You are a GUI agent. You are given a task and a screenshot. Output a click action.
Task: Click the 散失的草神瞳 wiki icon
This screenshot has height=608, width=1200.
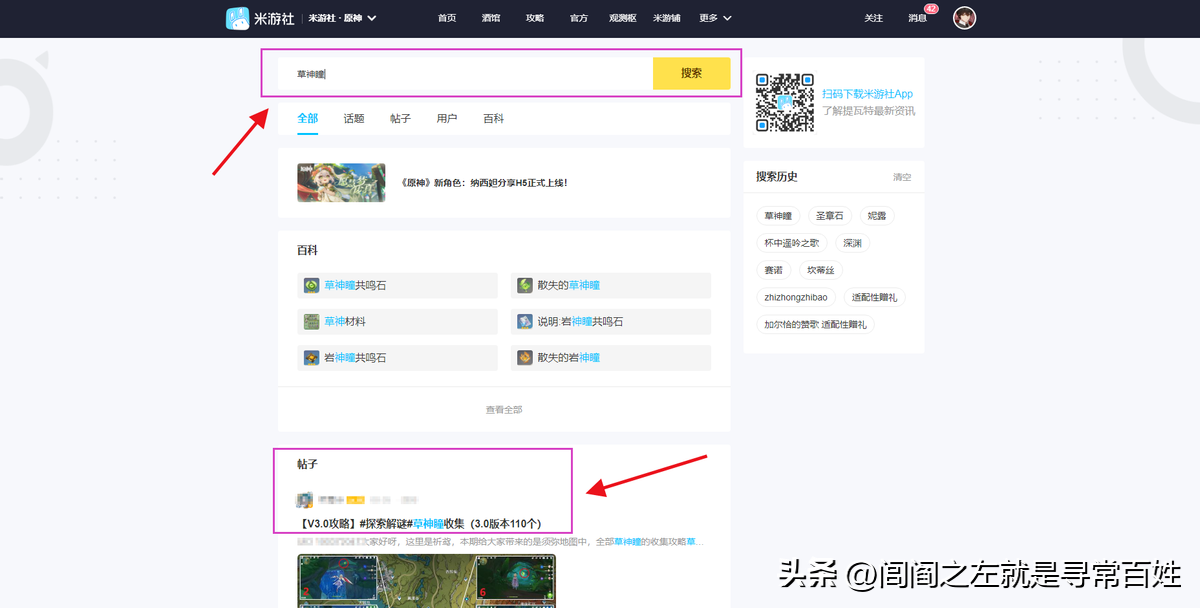point(525,286)
